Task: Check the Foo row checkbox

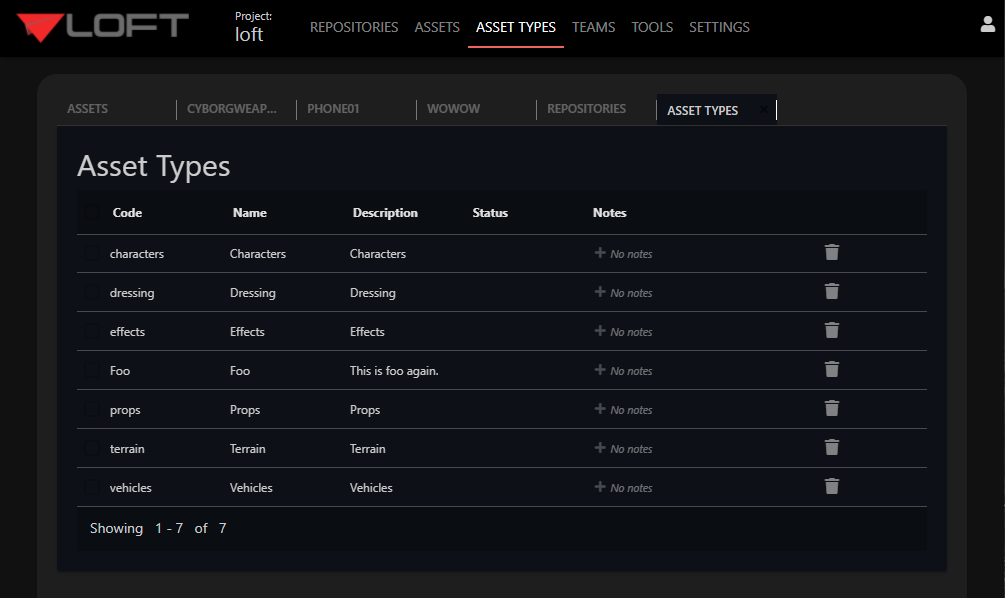Action: (91, 370)
